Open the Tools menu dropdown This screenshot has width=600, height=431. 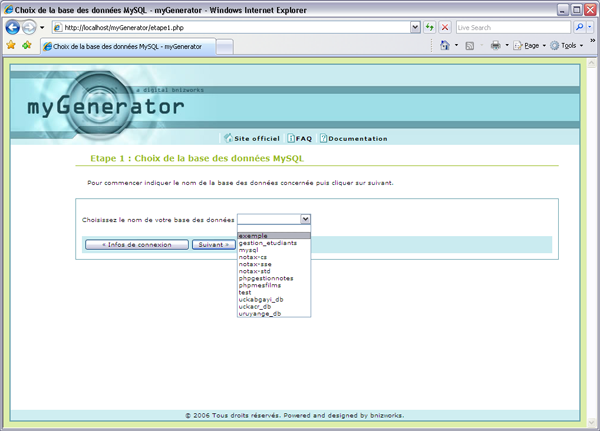pyautogui.click(x=568, y=46)
